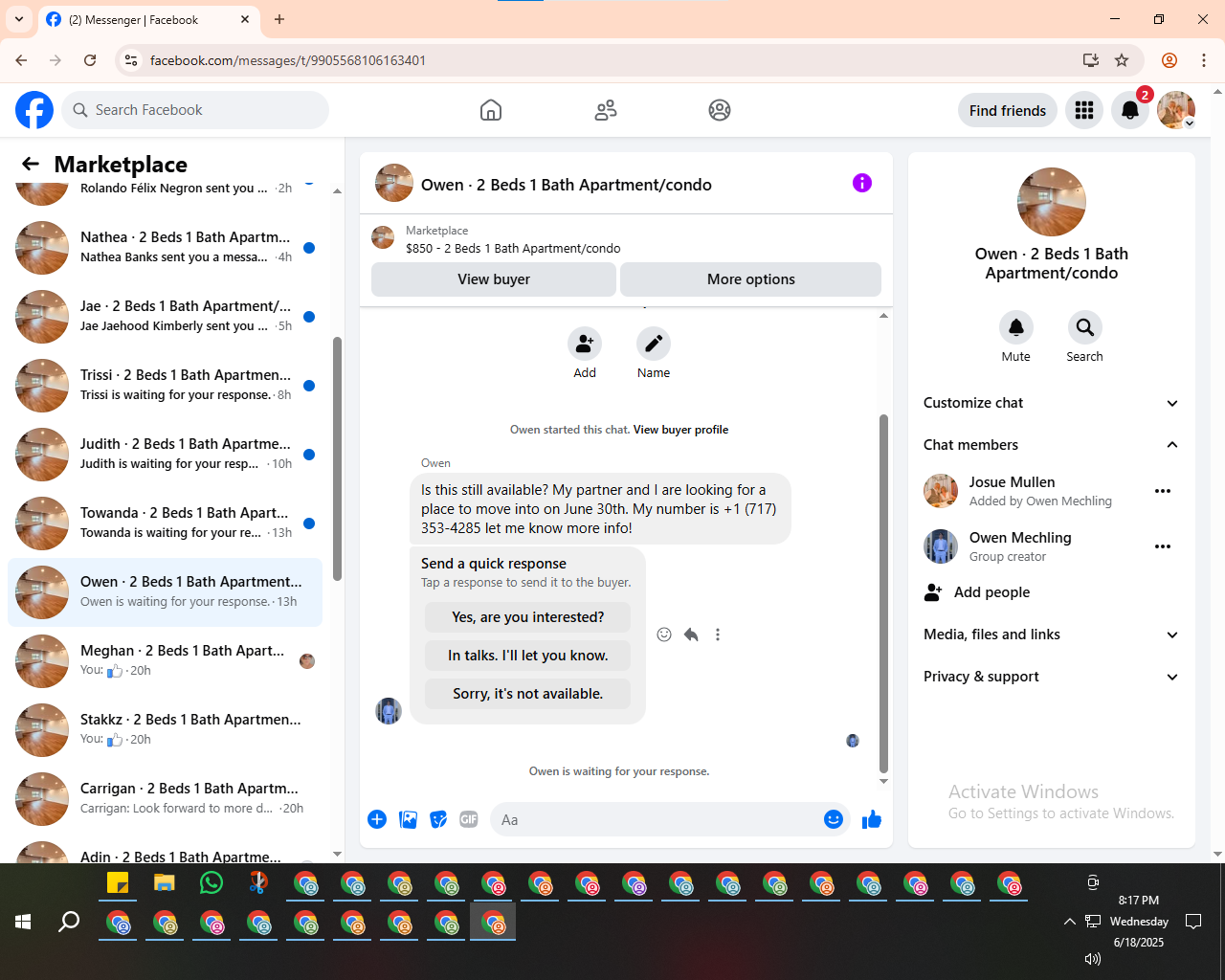The height and width of the screenshot is (980, 1225).
Task: Click Add people in chat members
Action: tap(1052, 592)
